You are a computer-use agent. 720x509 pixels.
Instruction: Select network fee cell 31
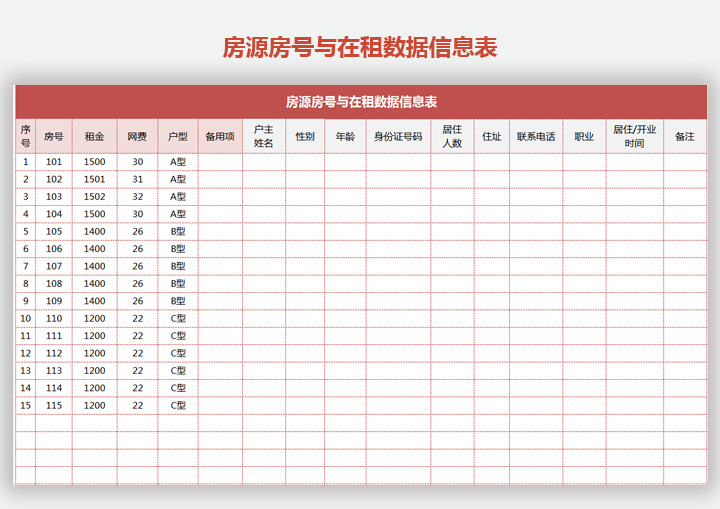137,179
